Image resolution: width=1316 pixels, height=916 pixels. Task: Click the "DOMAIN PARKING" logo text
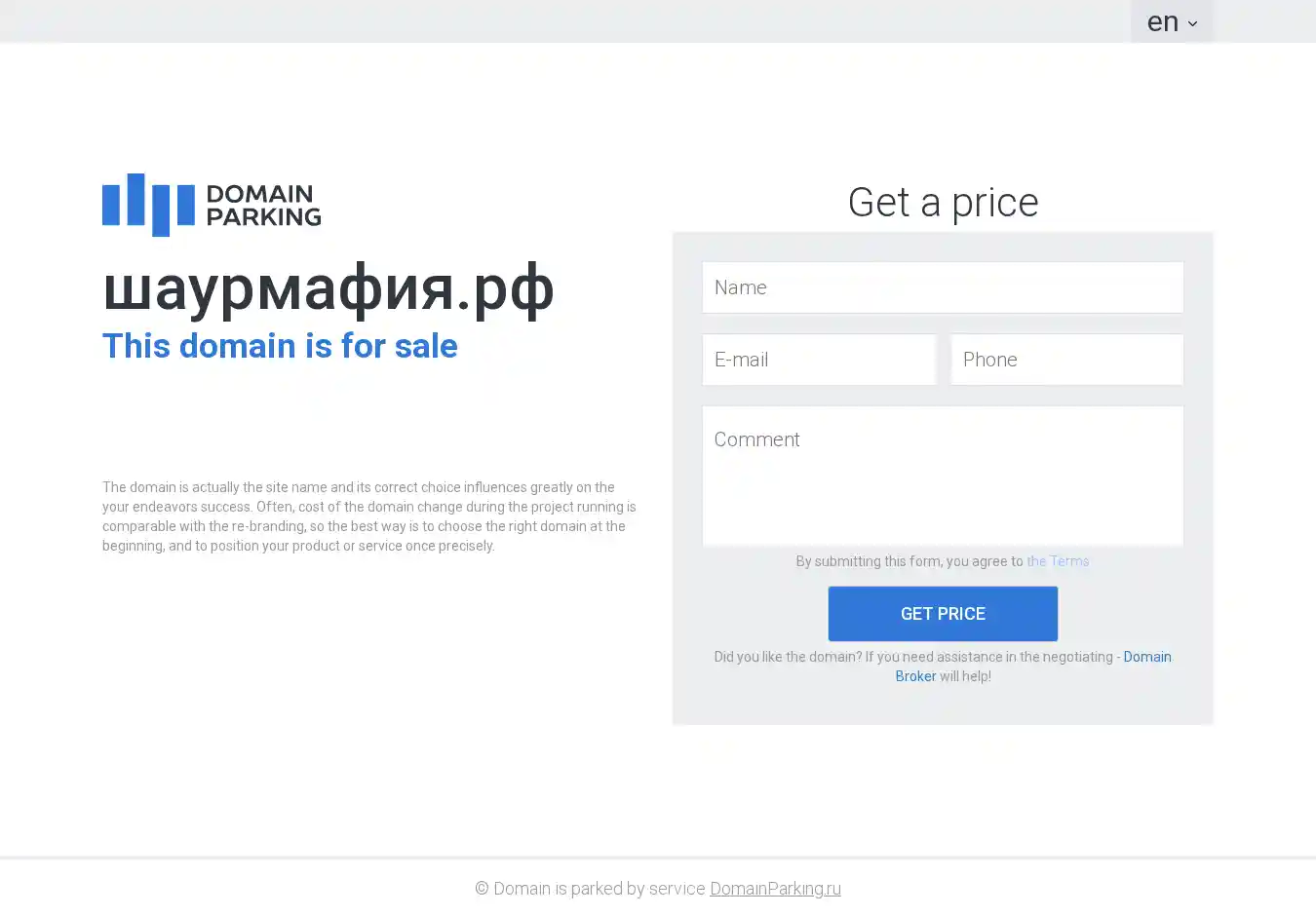263,205
